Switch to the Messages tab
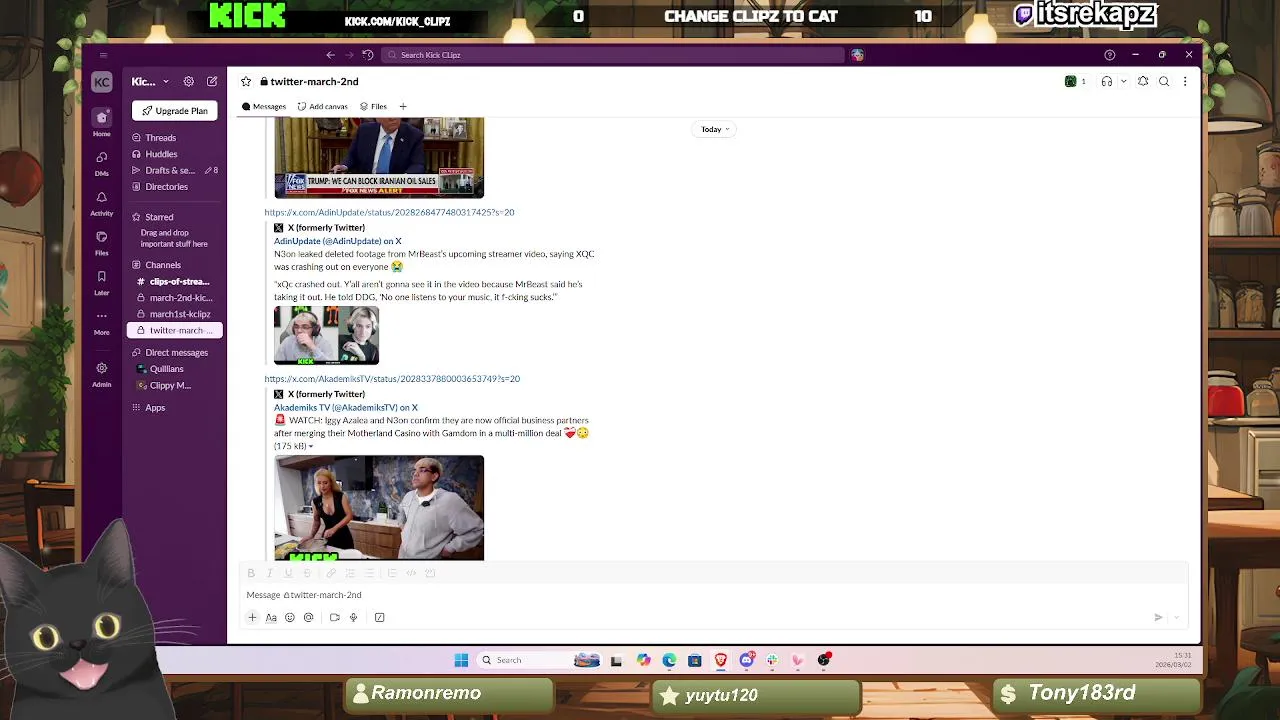The width and height of the screenshot is (1280, 720). tap(264, 106)
